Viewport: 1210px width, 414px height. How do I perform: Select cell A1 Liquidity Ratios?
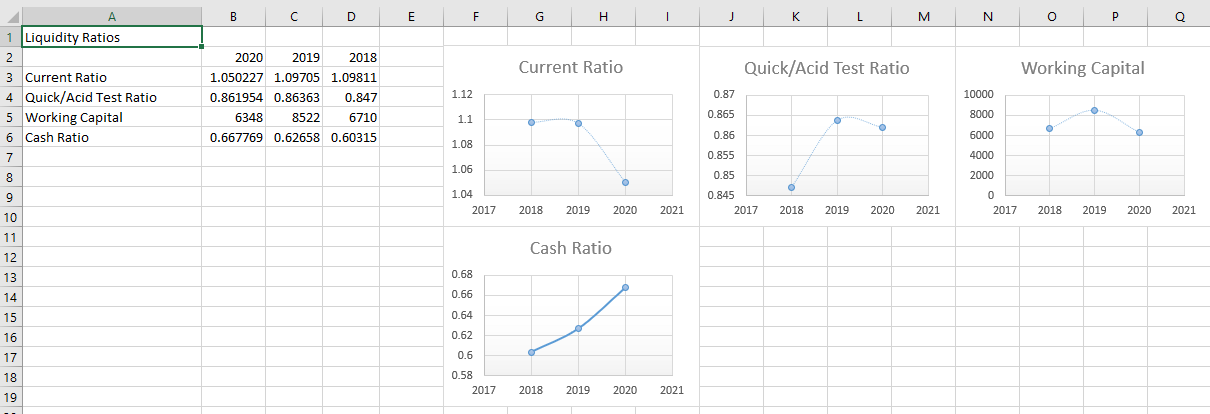(x=112, y=37)
